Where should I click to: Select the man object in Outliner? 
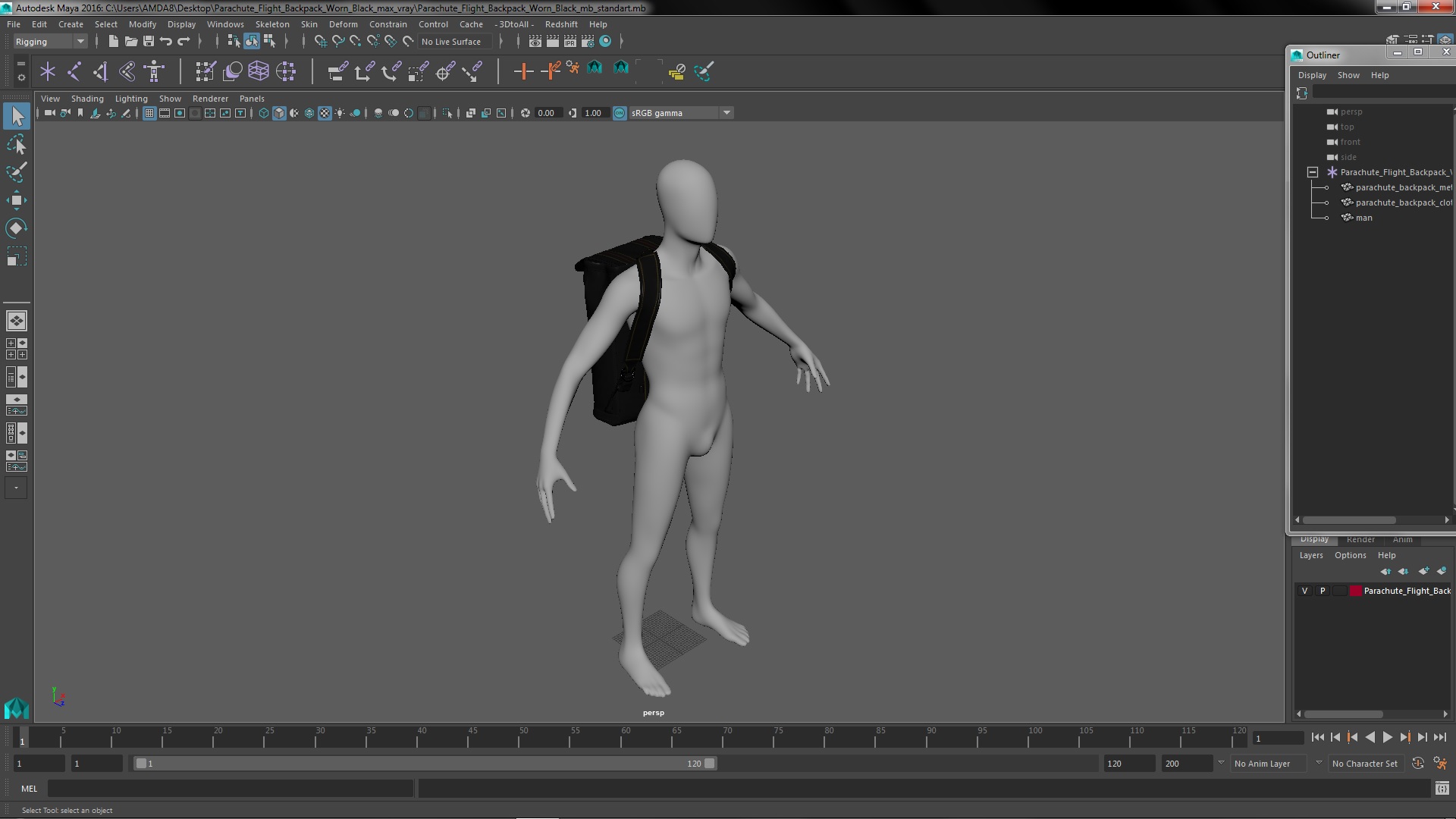click(x=1363, y=218)
